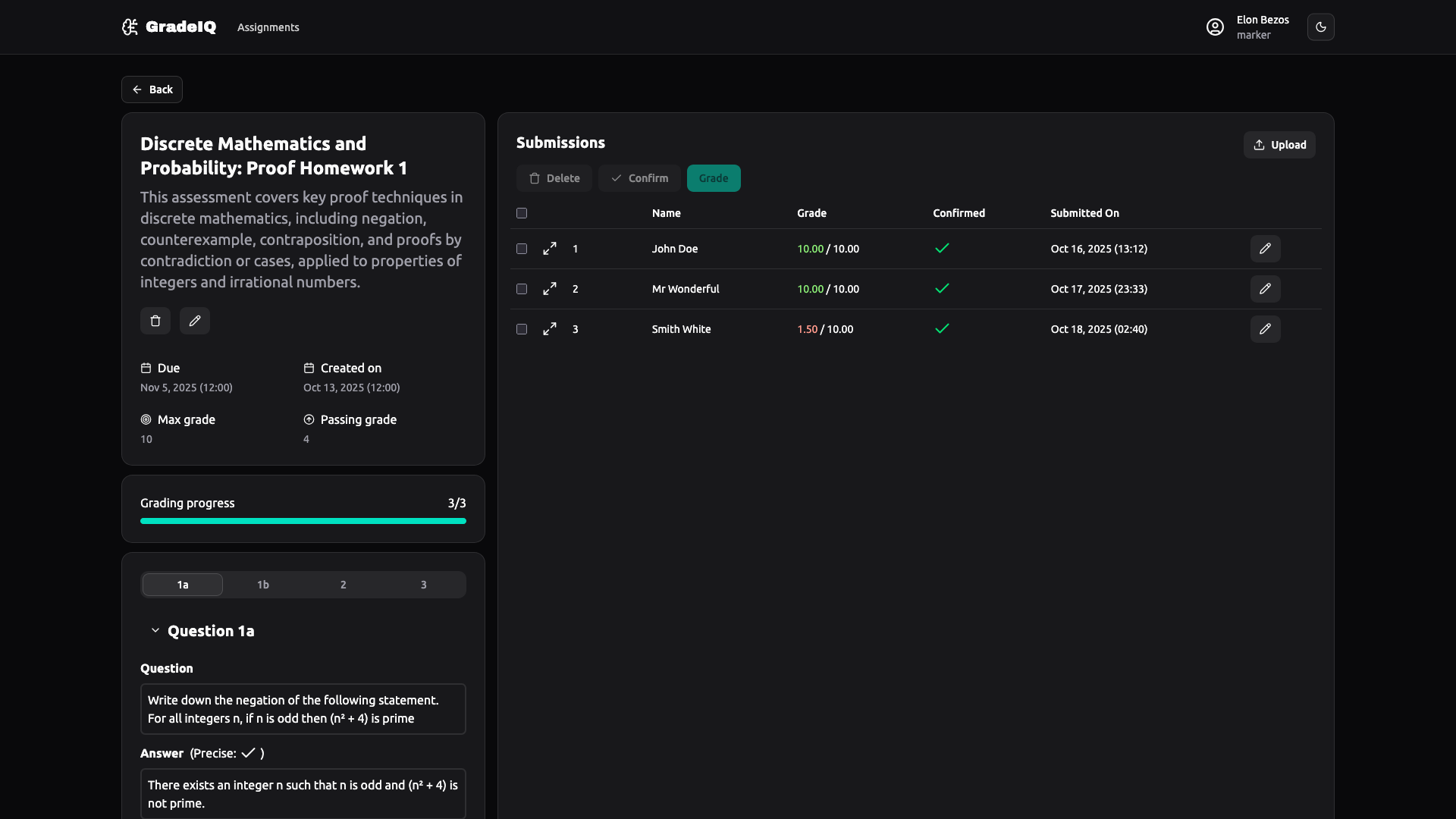Open the Assignments nav link
This screenshot has height=819, width=1456.
point(268,27)
